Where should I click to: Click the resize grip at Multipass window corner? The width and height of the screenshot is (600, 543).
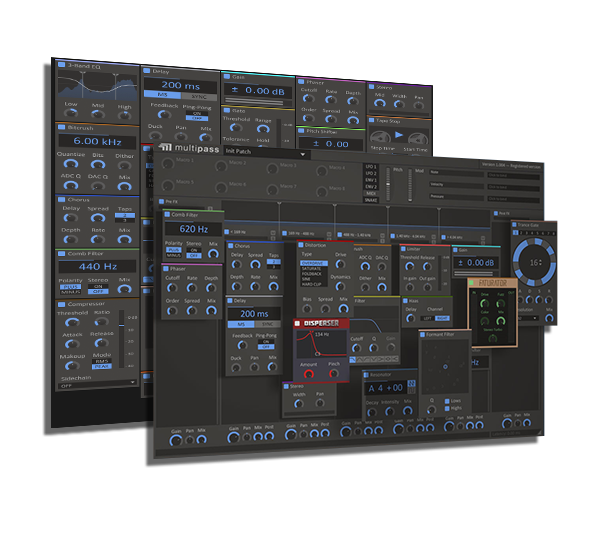tap(540, 432)
